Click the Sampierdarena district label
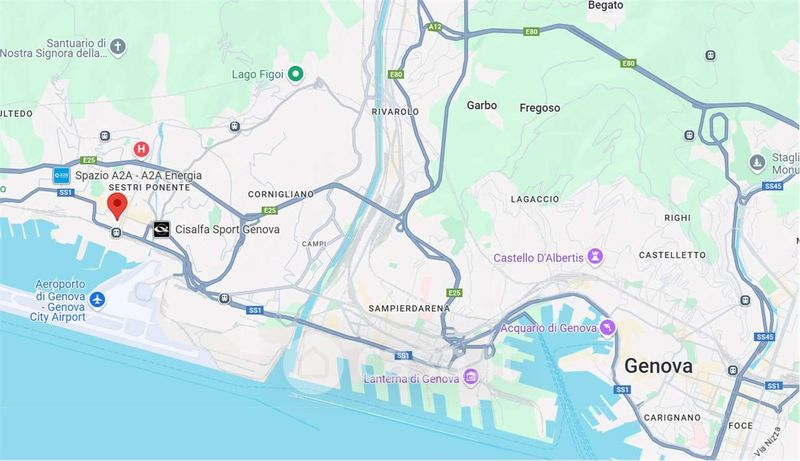The image size is (800, 461). click(409, 309)
